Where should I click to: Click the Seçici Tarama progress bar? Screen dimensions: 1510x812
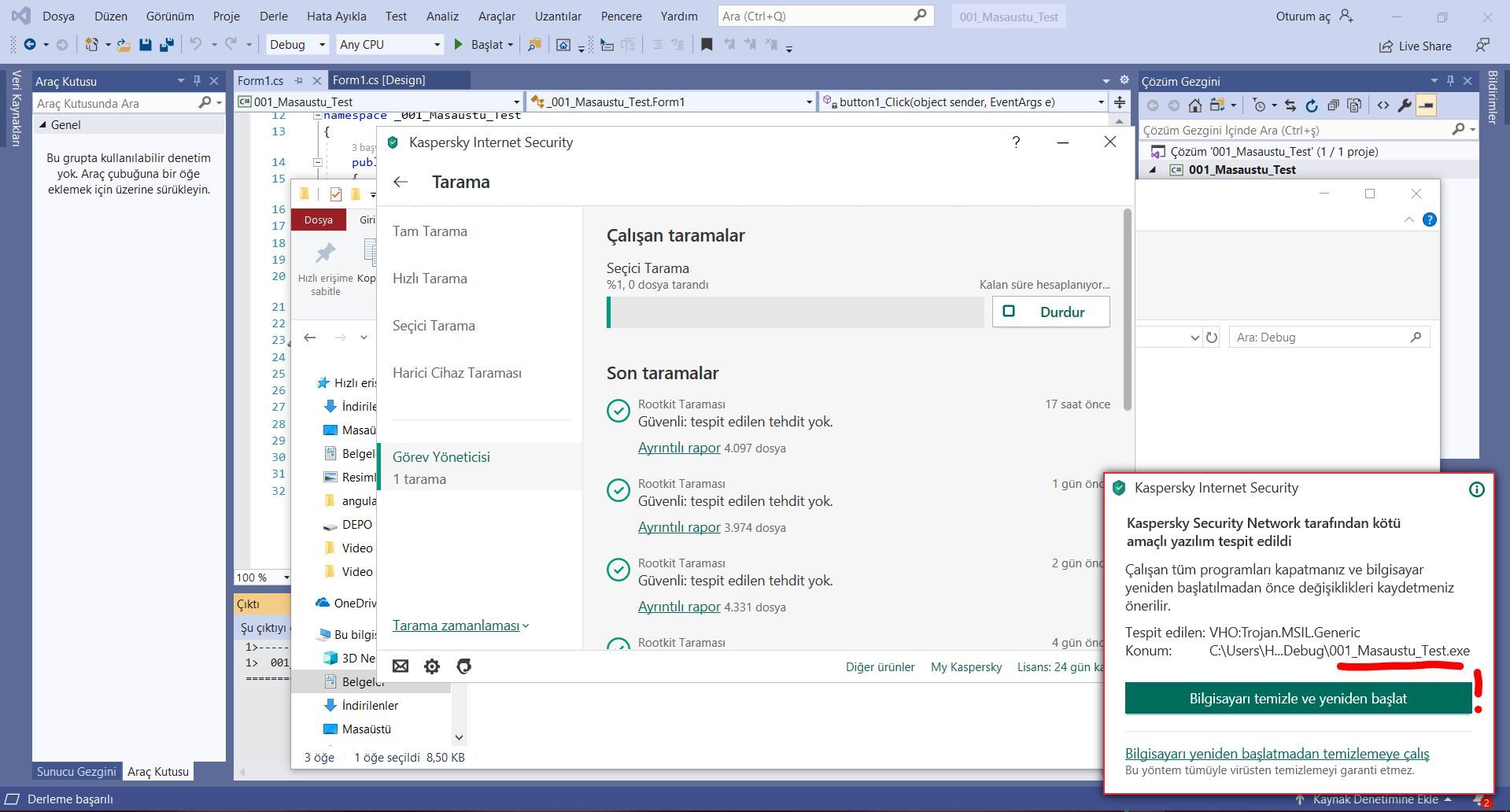tap(795, 312)
